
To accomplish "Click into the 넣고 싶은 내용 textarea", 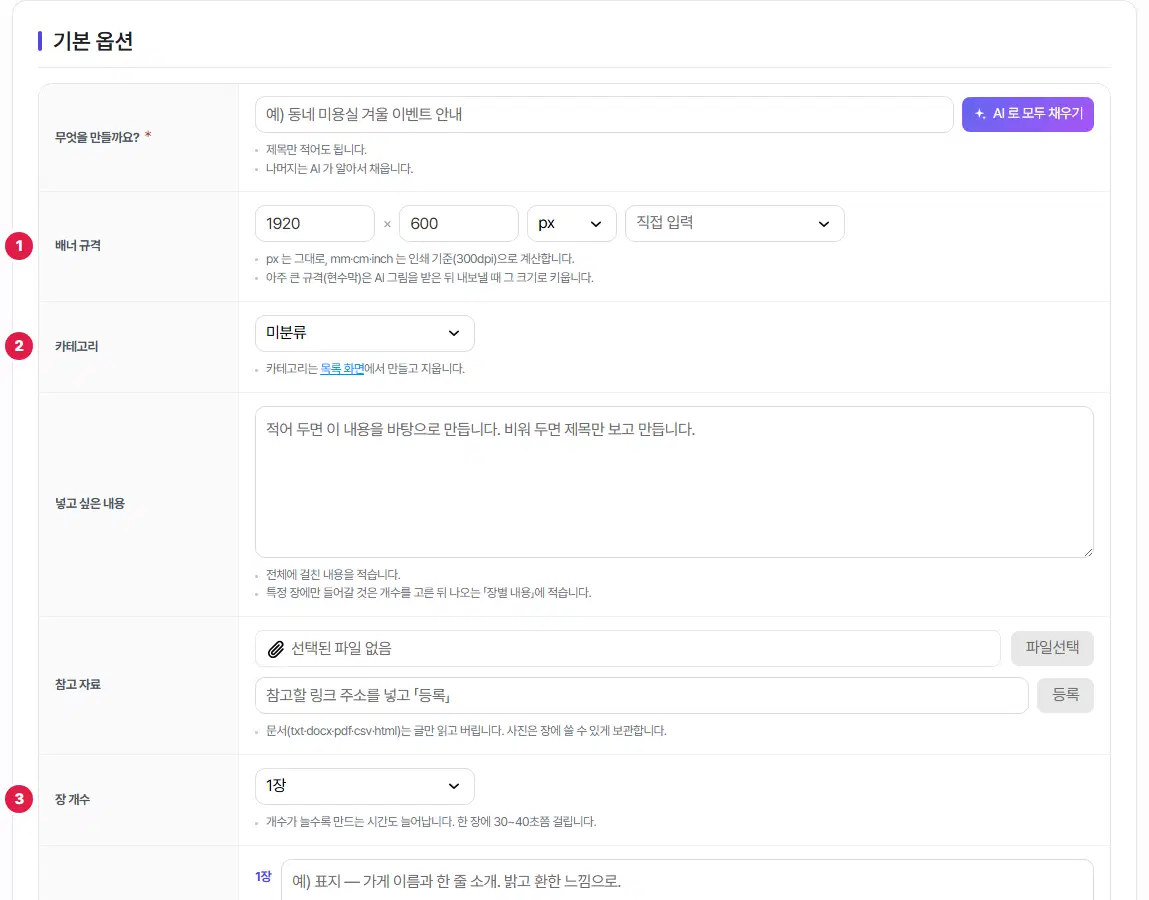I will click(x=674, y=482).
